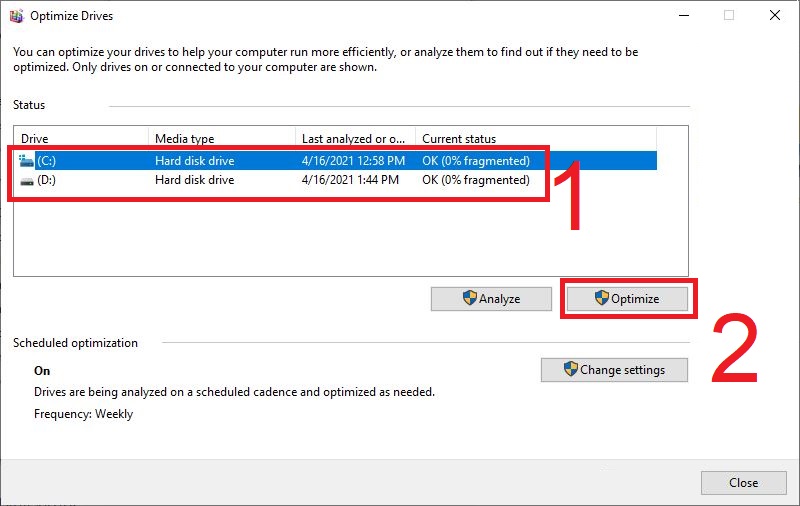Click the Windows icon of the C: drive

pyautogui.click(x=26, y=160)
